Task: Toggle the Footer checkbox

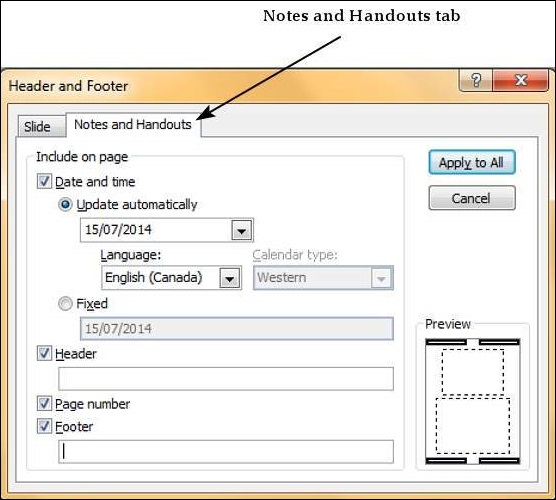Action: [44, 426]
